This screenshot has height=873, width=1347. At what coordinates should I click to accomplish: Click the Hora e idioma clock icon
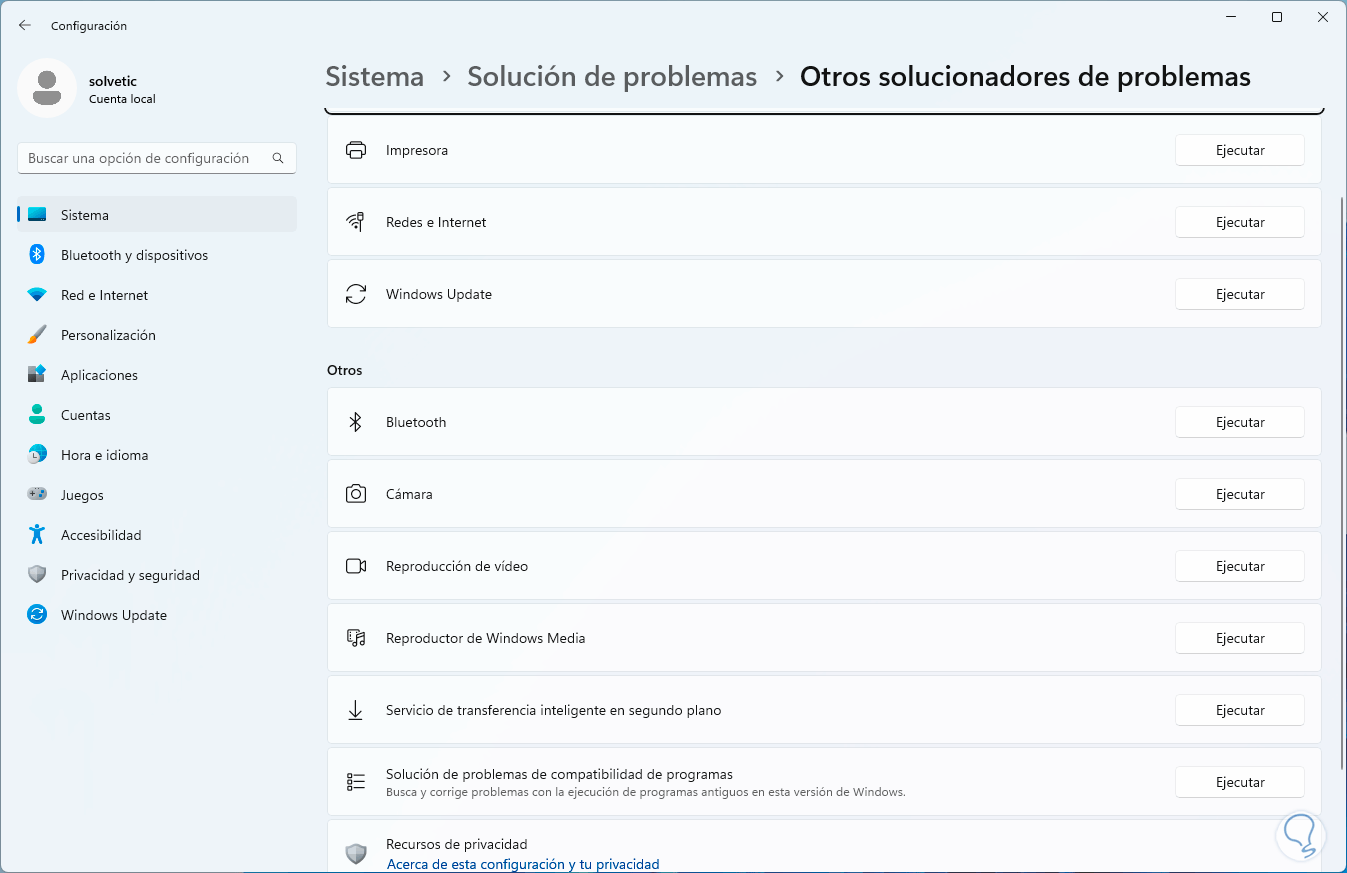[37, 455]
